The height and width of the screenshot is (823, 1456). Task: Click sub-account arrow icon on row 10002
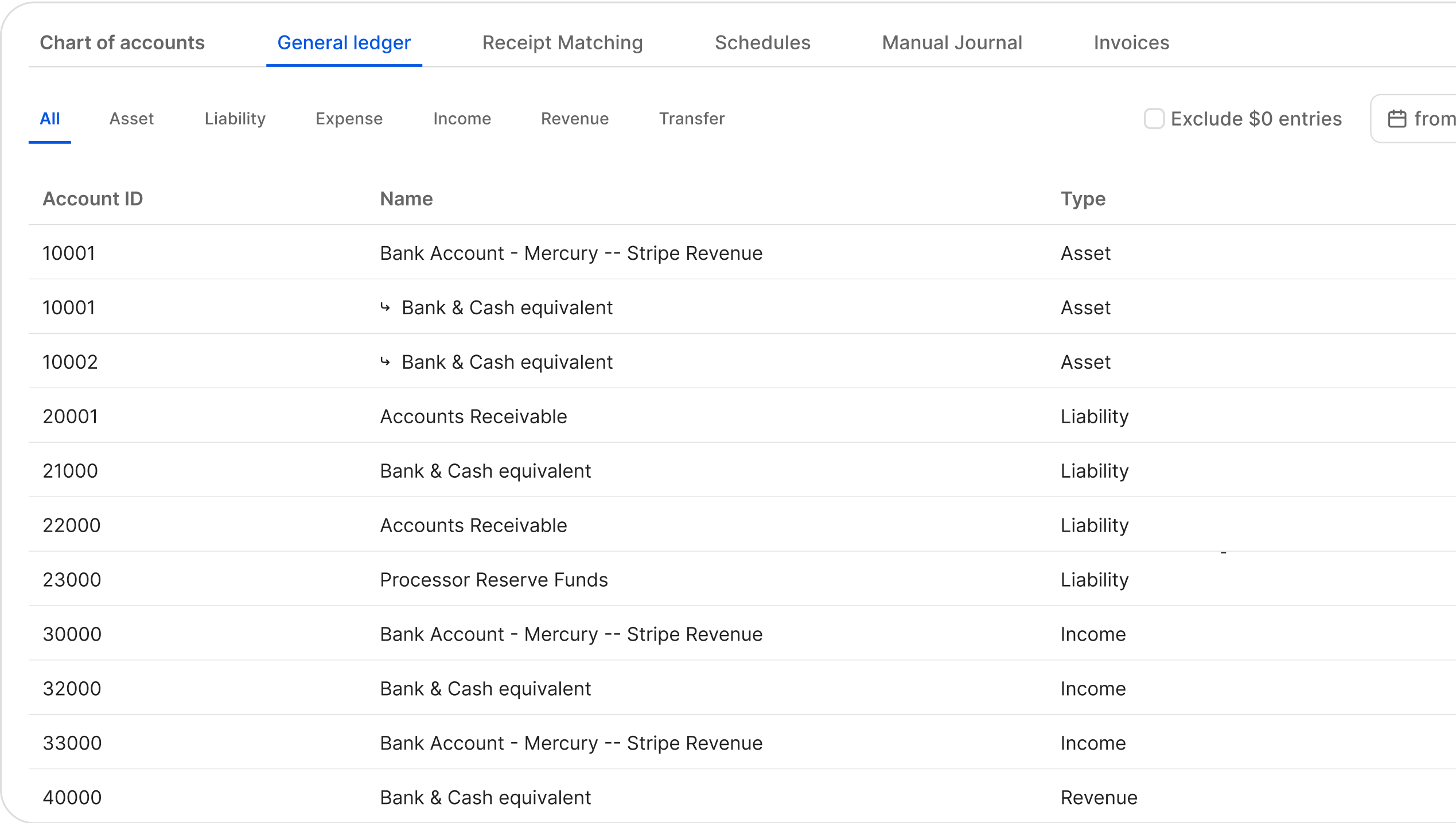[386, 362]
